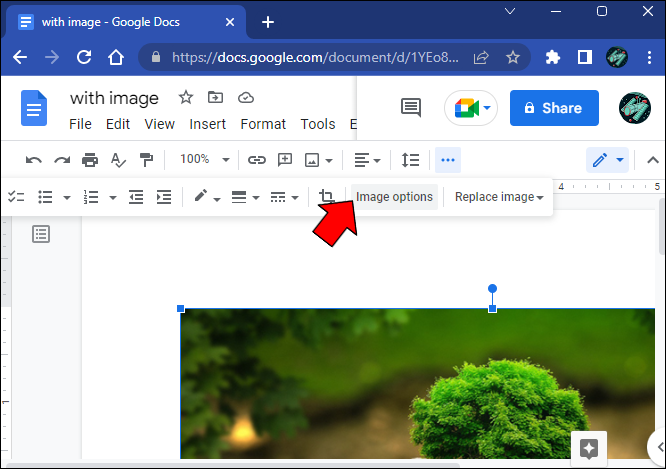Click the Add comment icon

pos(285,160)
